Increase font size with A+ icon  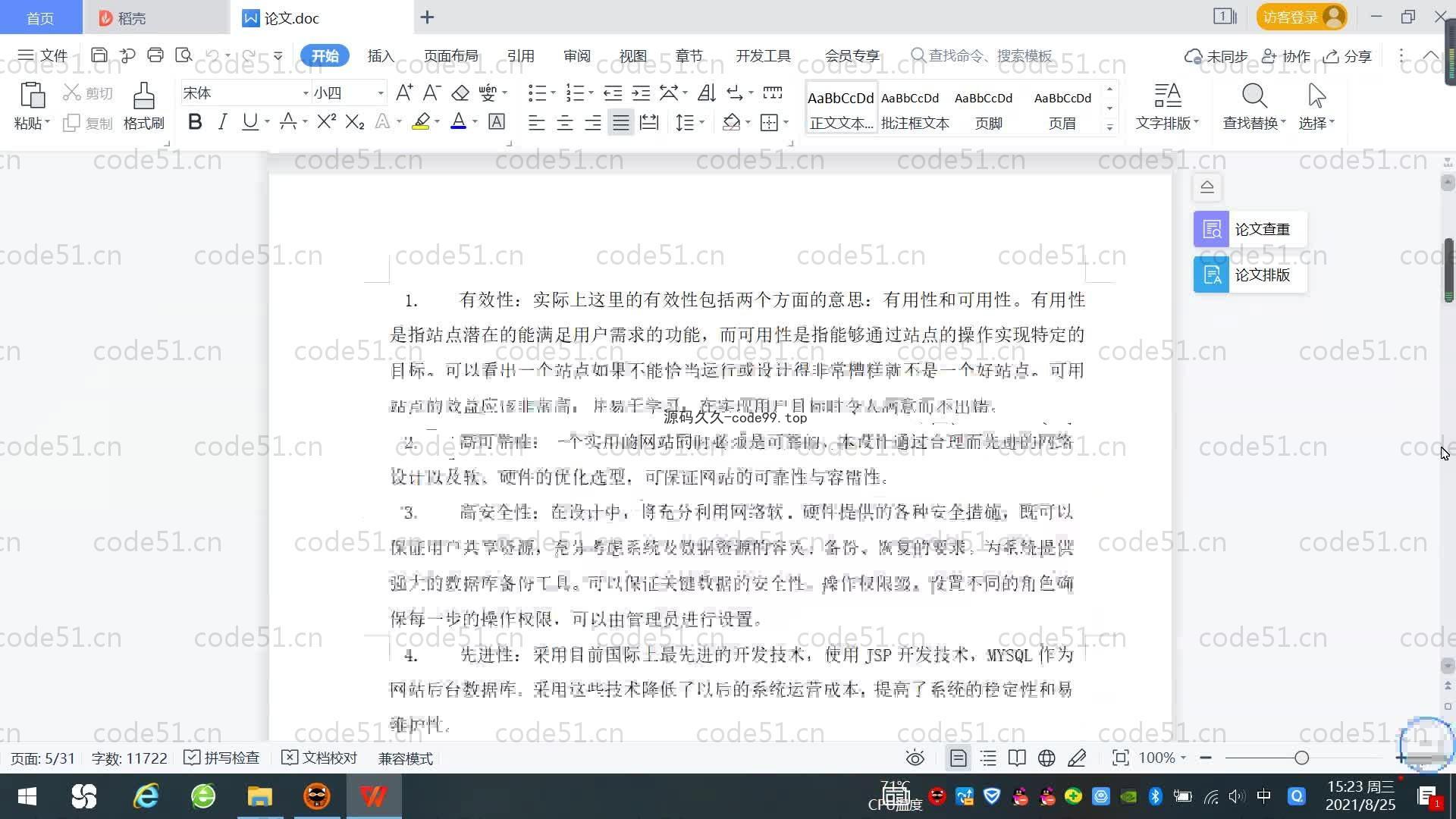[x=404, y=93]
